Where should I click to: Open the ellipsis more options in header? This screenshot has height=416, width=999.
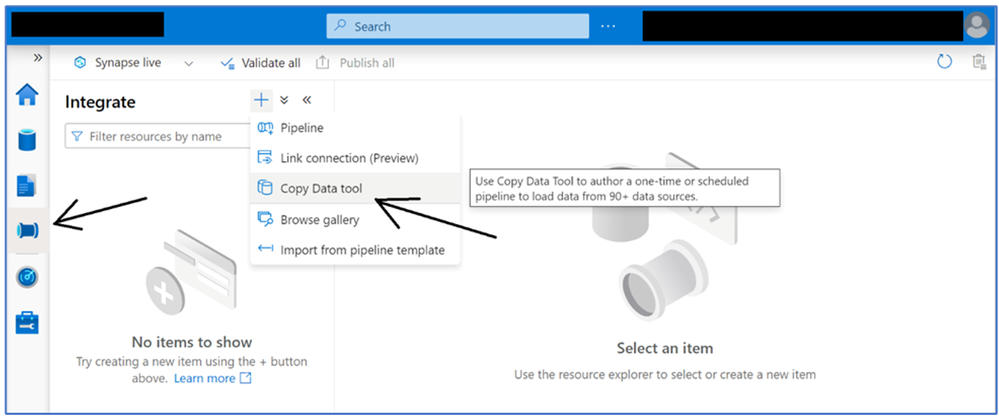(x=608, y=26)
